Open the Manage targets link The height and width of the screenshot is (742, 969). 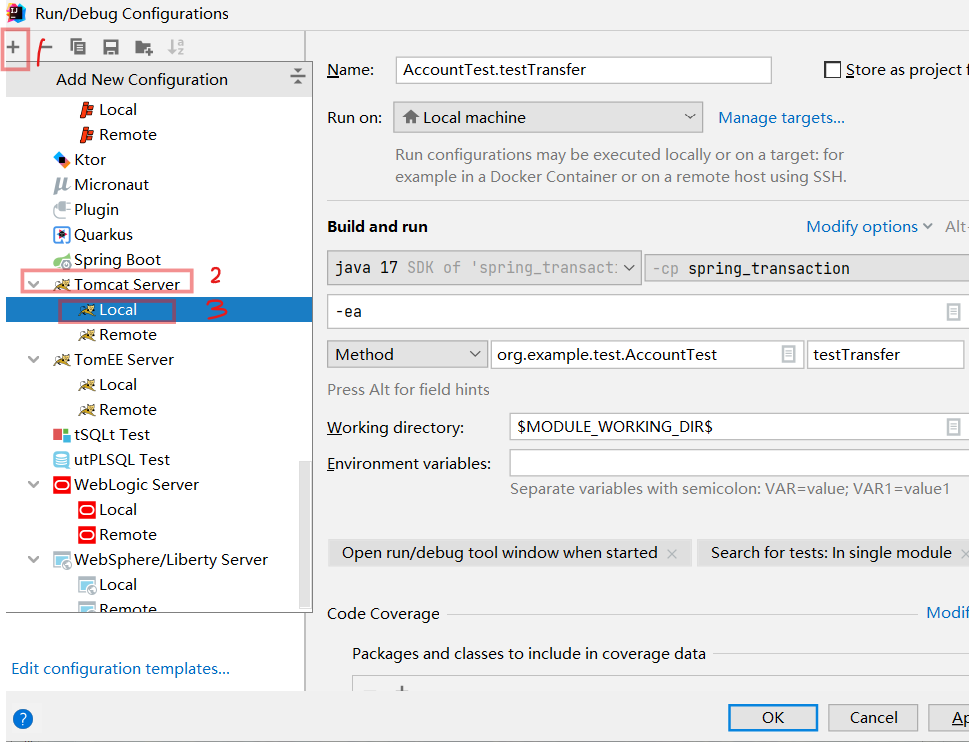click(x=781, y=117)
